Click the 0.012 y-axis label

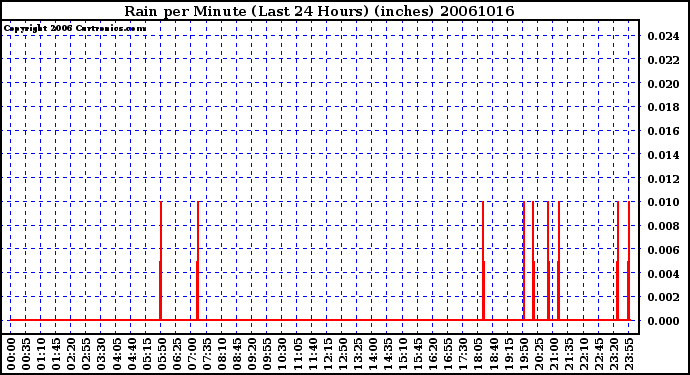pyautogui.click(x=663, y=179)
